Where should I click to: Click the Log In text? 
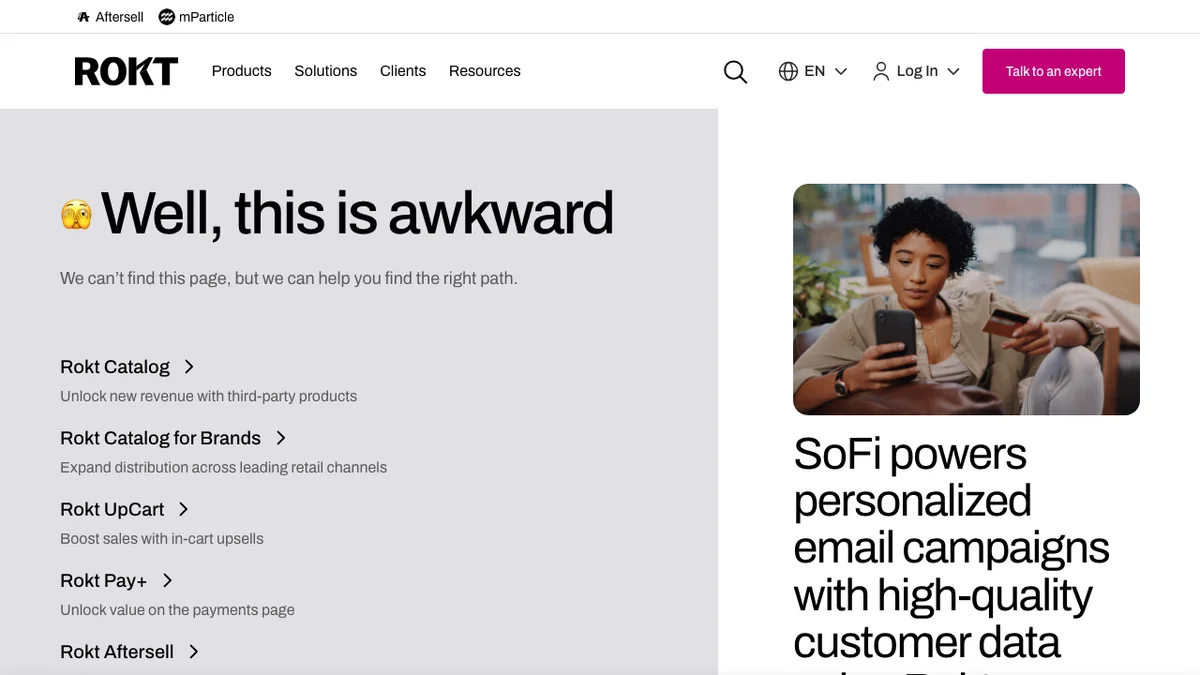(917, 71)
